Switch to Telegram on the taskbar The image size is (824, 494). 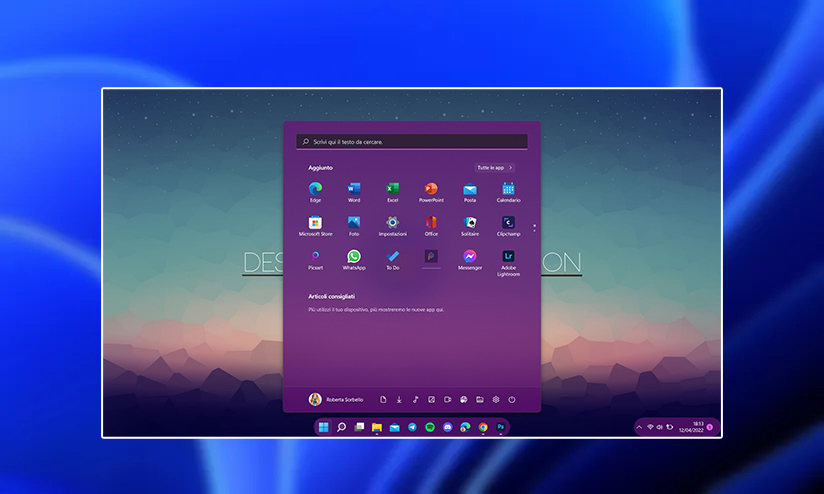click(x=413, y=427)
